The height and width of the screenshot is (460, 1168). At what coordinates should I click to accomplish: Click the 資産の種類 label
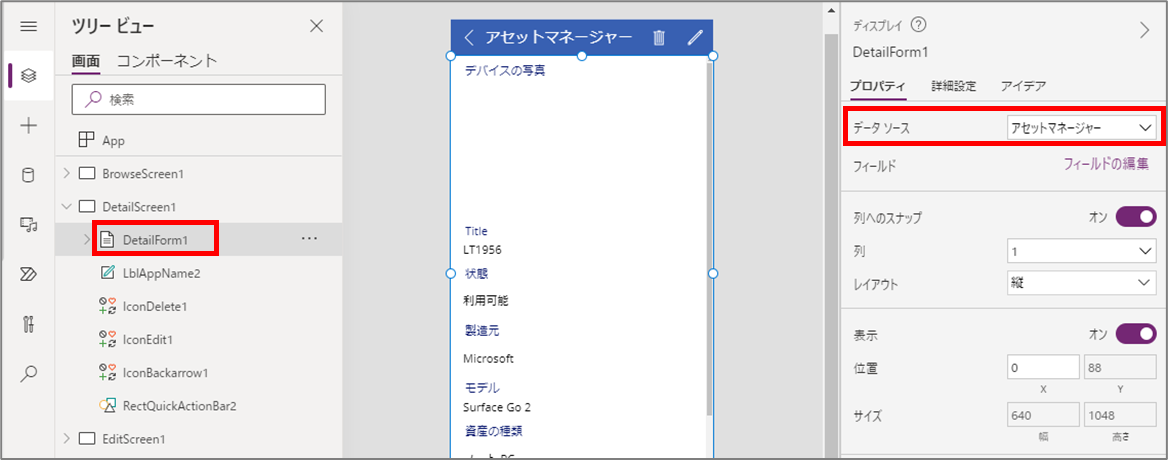click(494, 431)
